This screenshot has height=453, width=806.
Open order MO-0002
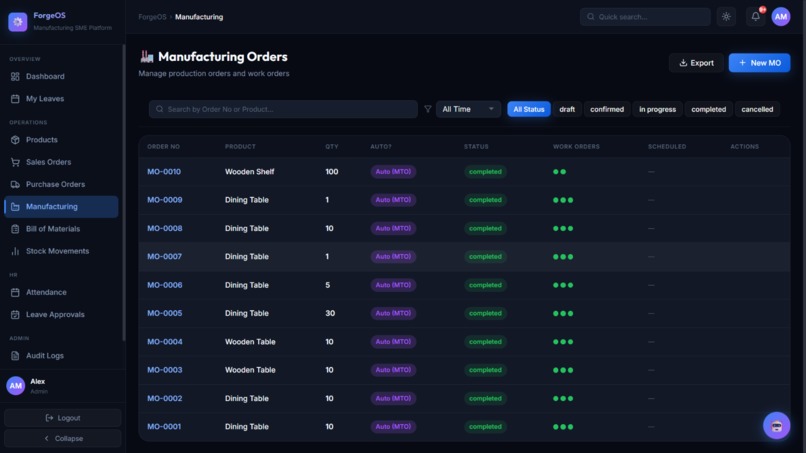coord(164,398)
